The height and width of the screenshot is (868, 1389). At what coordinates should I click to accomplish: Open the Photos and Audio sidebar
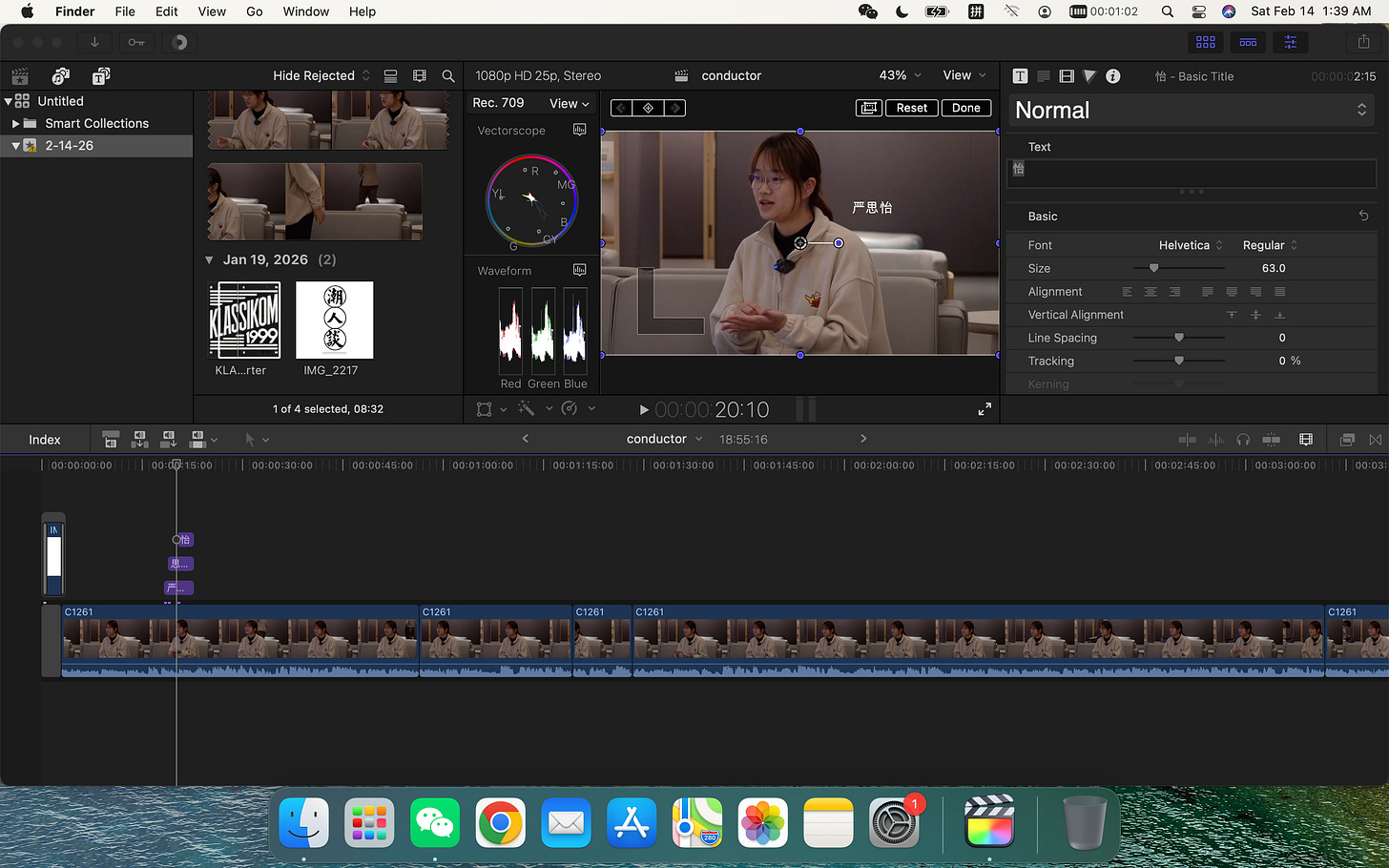(x=61, y=76)
